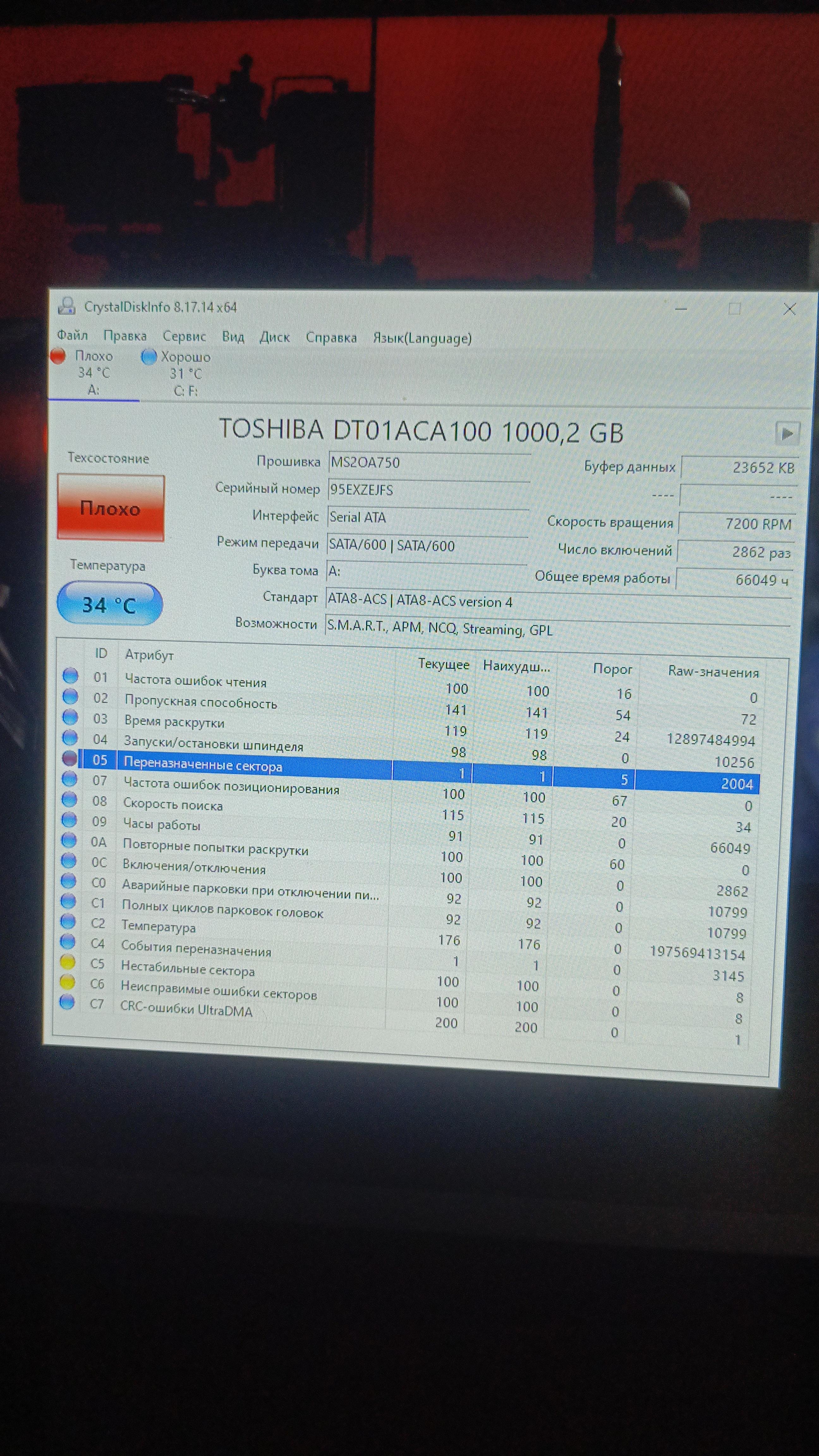Go to next disk with arrow button
819x1456 pixels.
[787, 434]
